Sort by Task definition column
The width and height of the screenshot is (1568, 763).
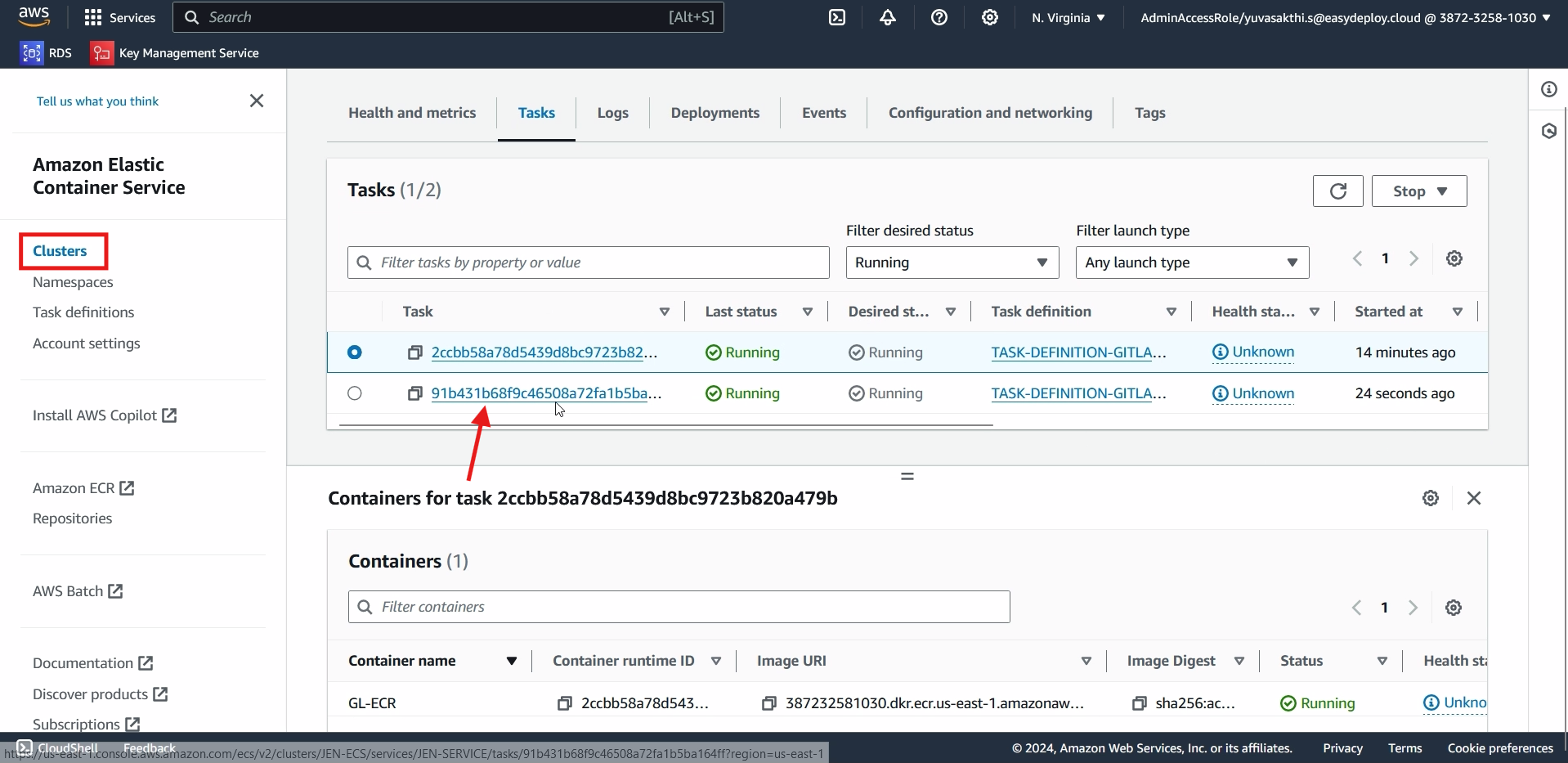[1172, 312]
